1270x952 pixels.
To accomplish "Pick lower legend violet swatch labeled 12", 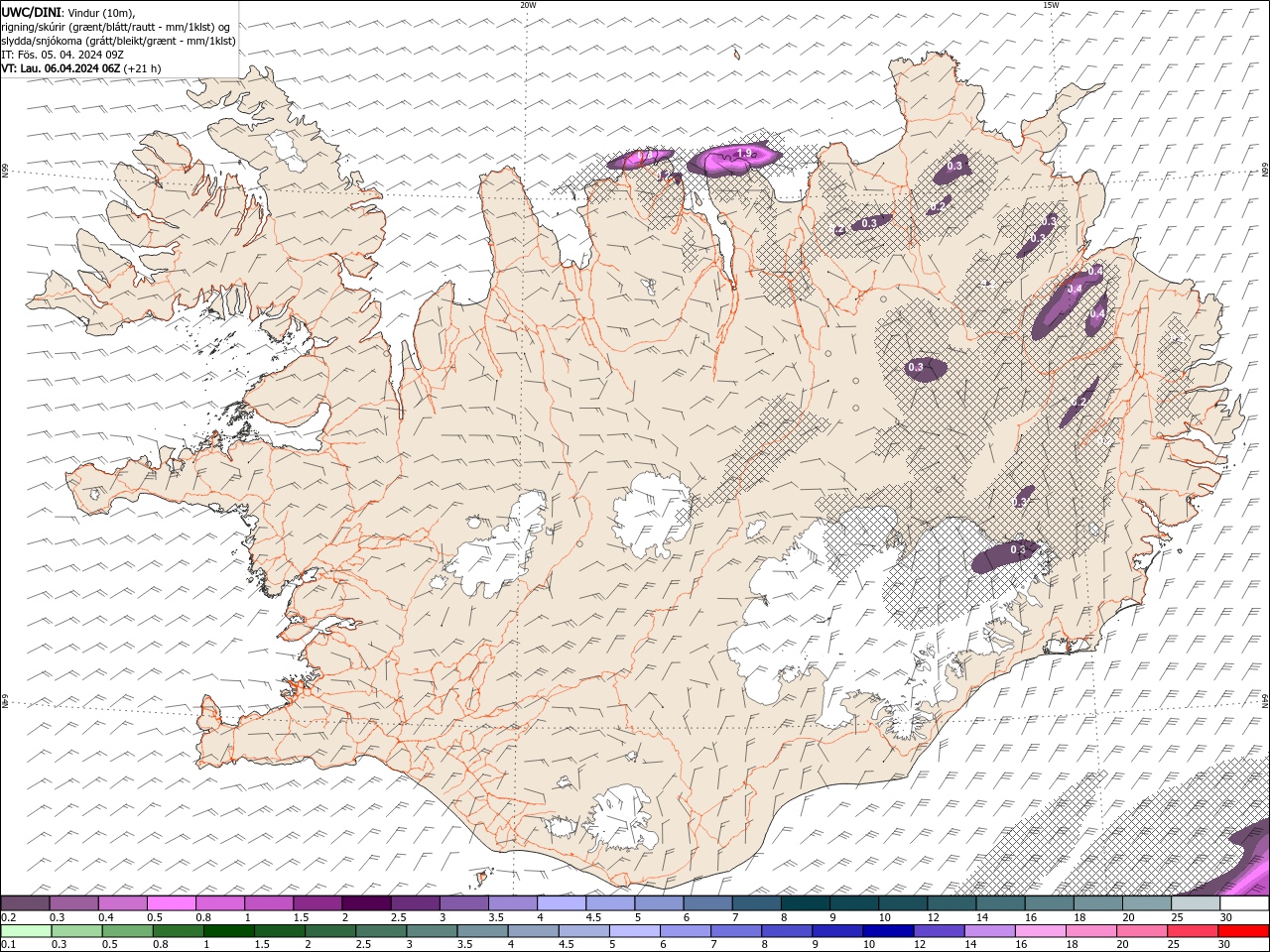I will coord(939,931).
